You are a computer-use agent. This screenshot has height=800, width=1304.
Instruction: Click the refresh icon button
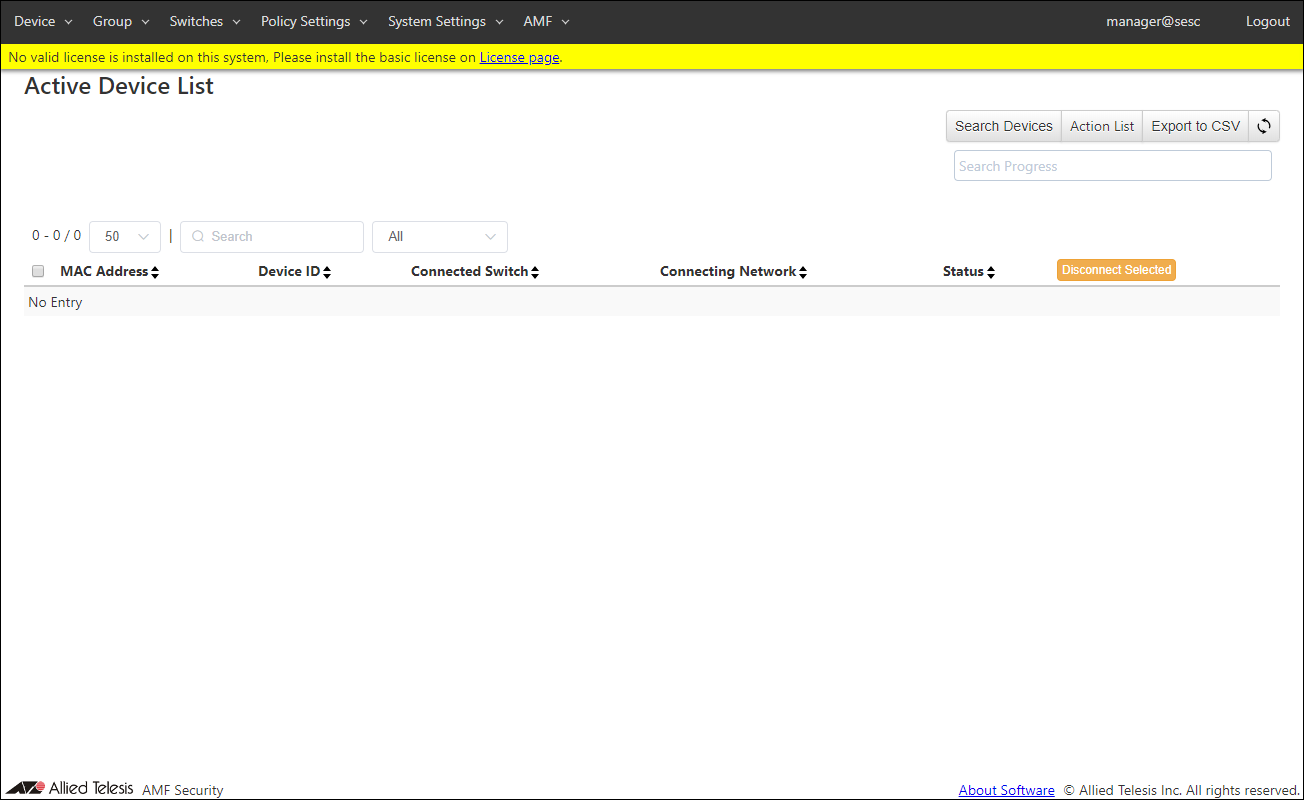[1264, 126]
